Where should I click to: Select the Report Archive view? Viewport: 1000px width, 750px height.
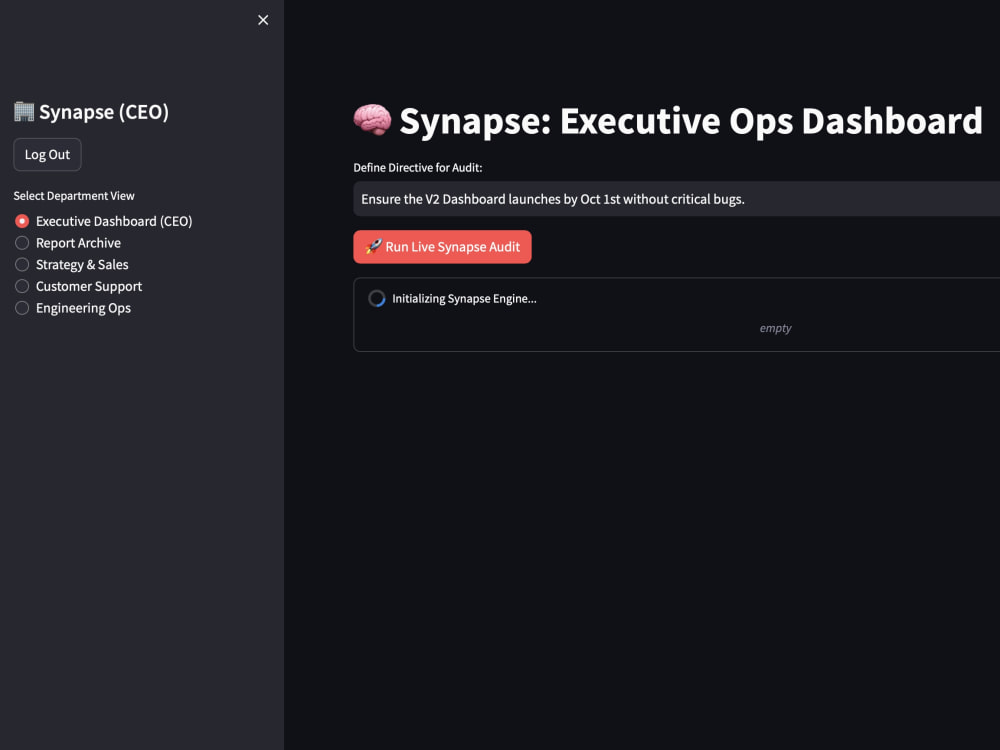click(68, 243)
